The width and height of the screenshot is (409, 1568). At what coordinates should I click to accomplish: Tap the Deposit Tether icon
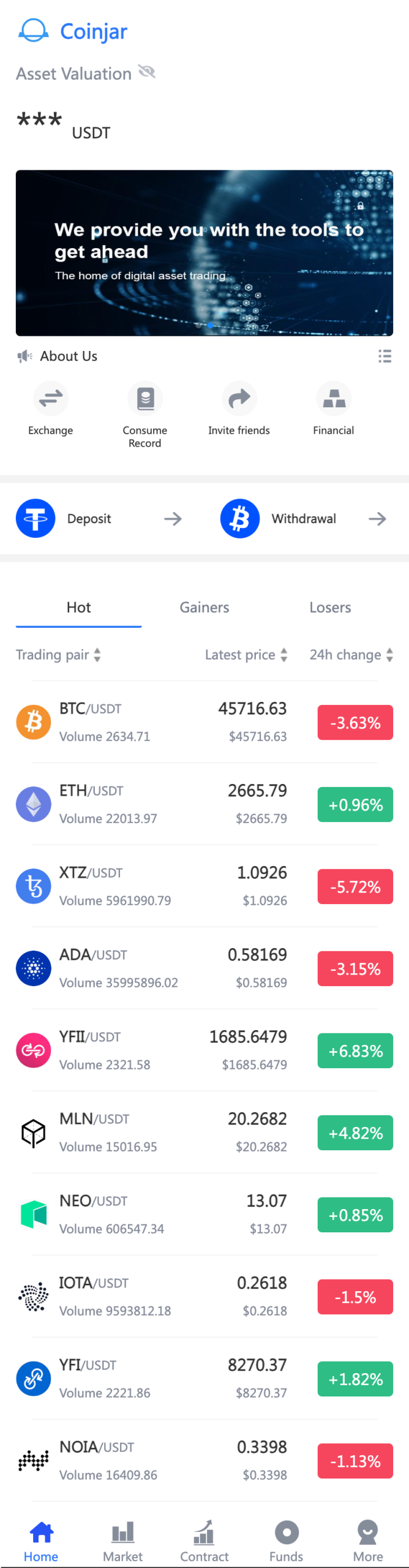coord(36,519)
